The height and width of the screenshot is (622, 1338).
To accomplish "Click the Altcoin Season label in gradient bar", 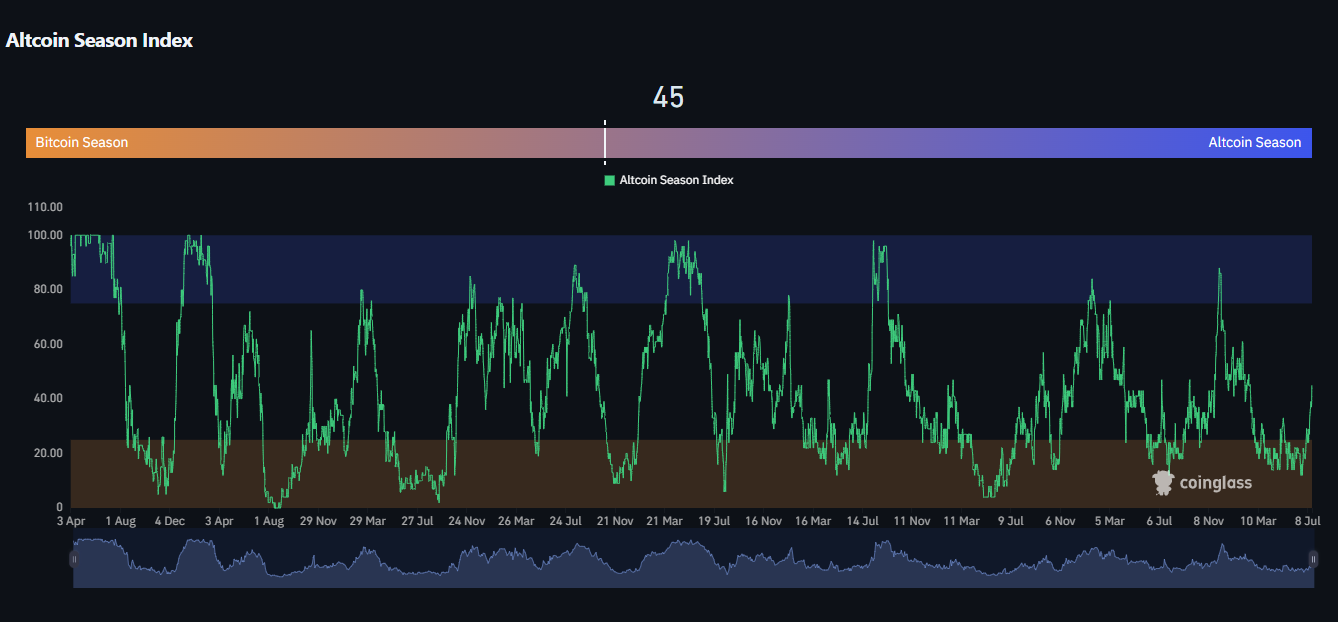I will (x=1254, y=143).
